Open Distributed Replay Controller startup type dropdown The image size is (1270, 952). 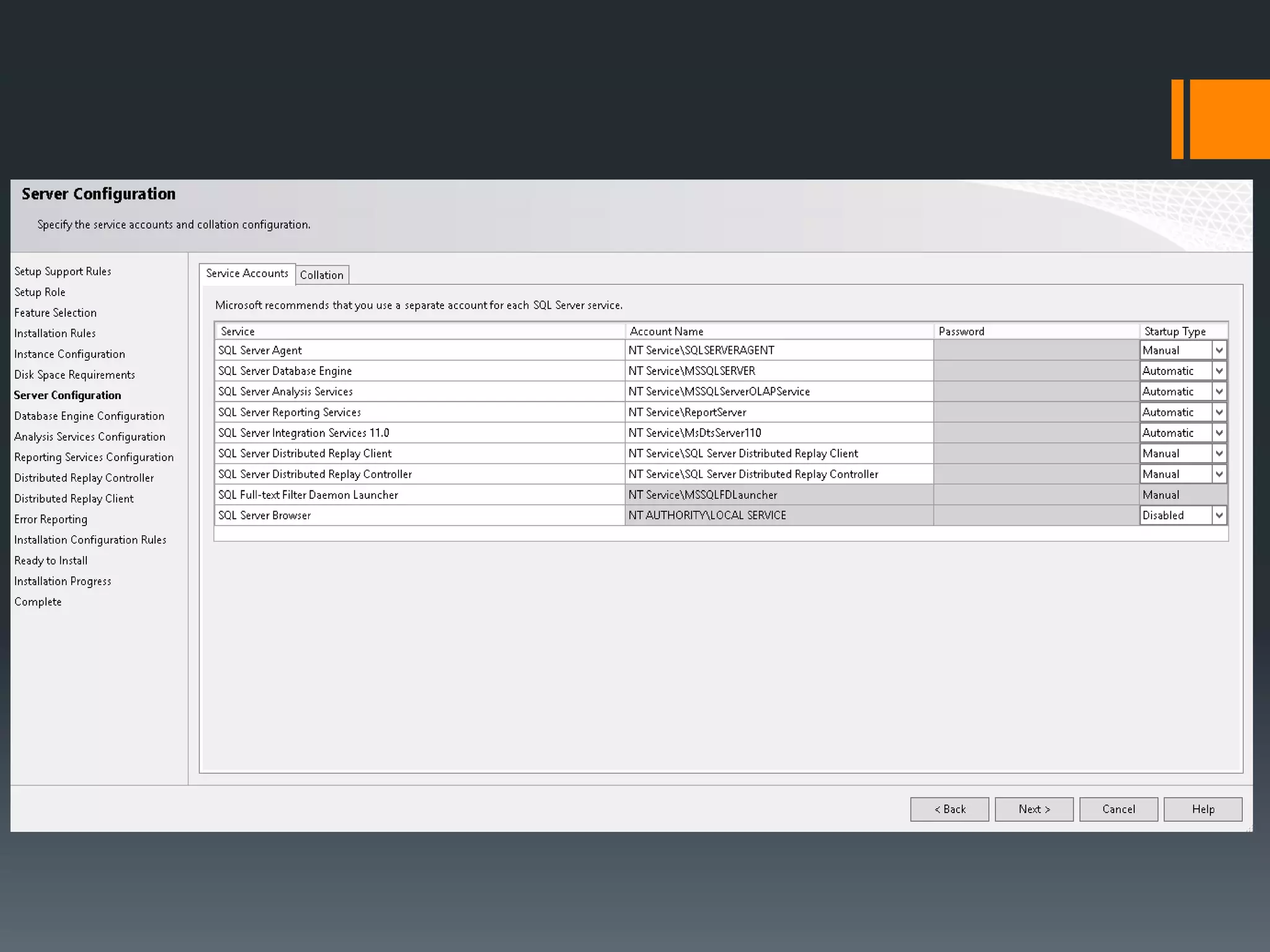[x=1219, y=474]
